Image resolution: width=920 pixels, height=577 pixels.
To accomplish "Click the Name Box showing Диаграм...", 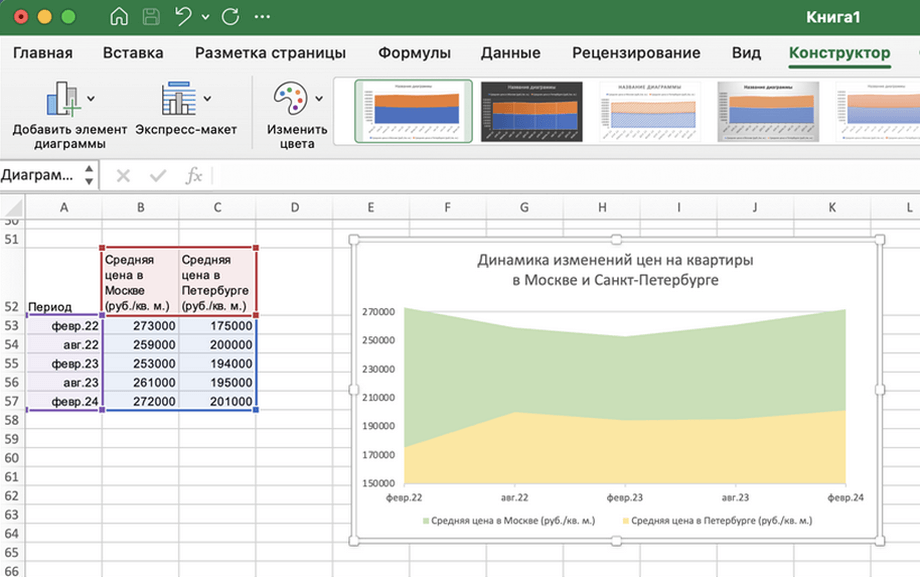I will (x=38, y=175).
